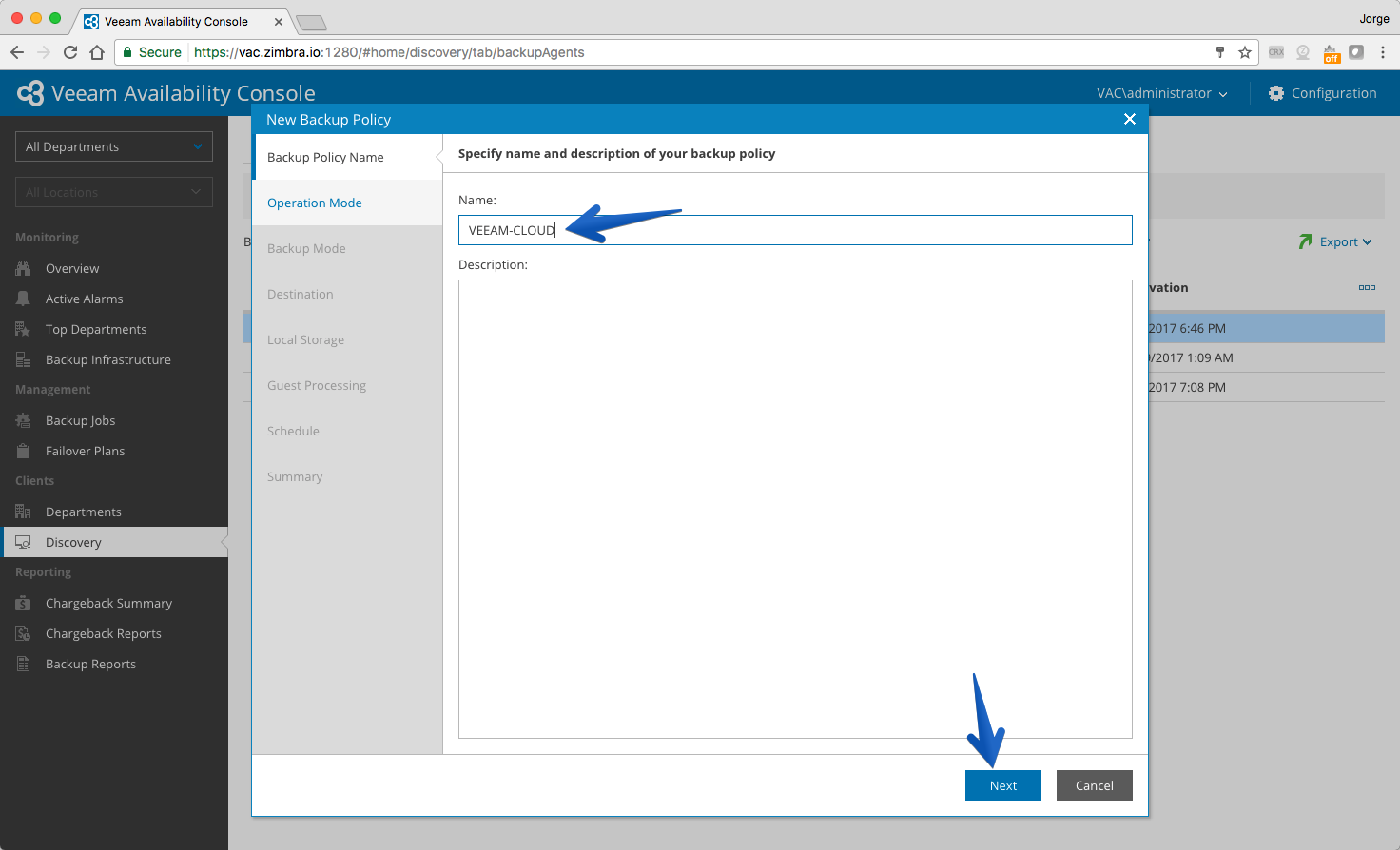This screenshot has width=1400, height=850.
Task: Expand the VAC\administrator user menu
Action: pos(1162,93)
